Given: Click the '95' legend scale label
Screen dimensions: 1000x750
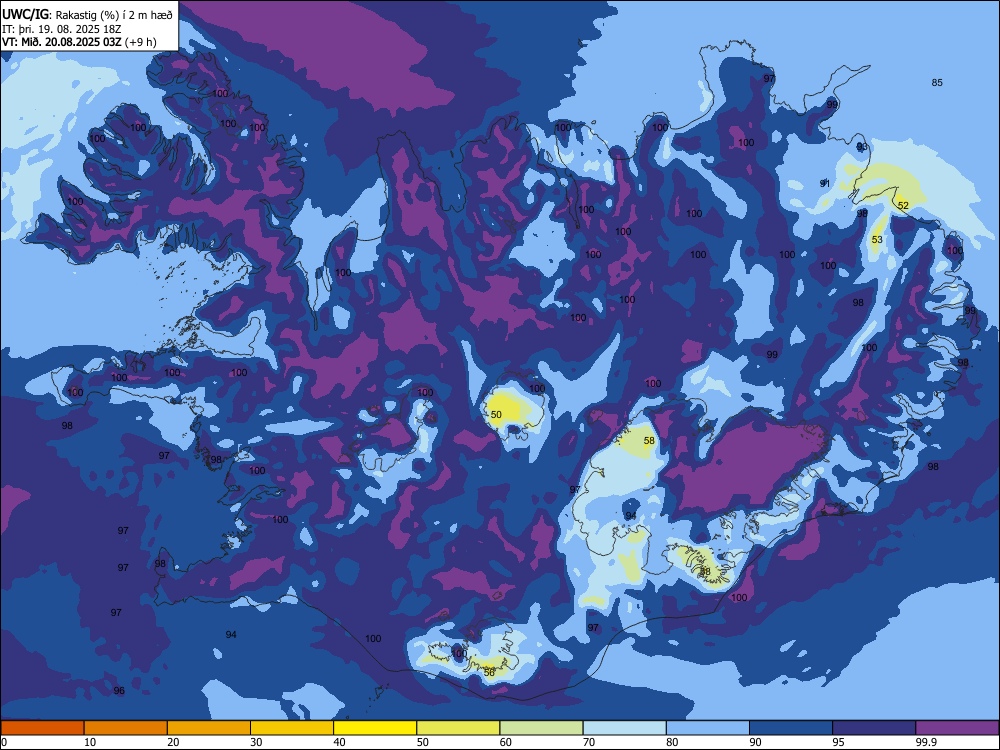Looking at the screenshot, I should (839, 742).
